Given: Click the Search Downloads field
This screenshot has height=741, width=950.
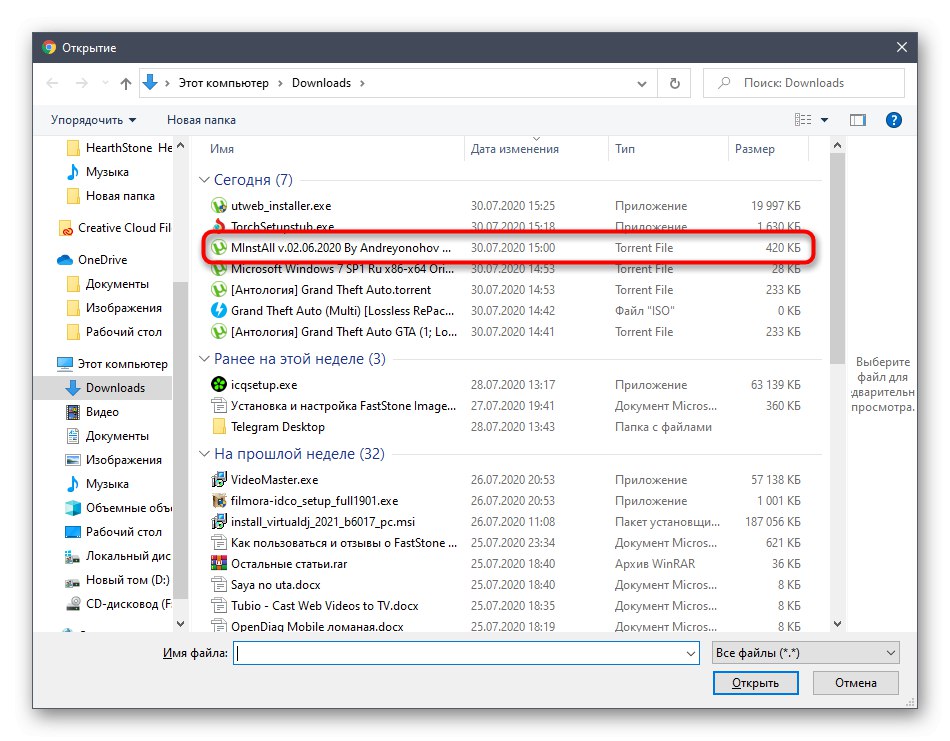Looking at the screenshot, I should tap(803, 83).
